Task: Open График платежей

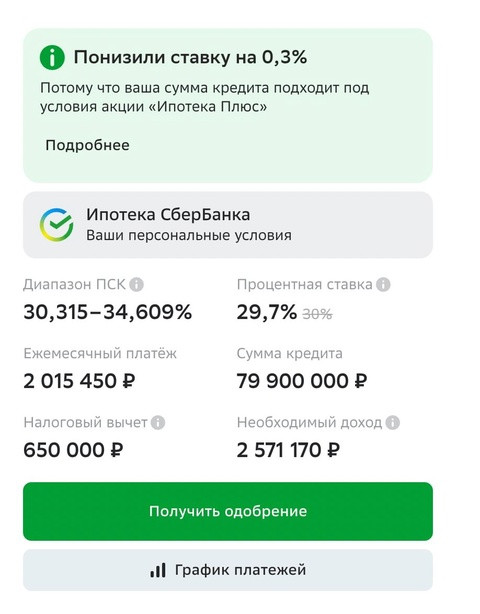Action: pyautogui.click(x=228, y=570)
